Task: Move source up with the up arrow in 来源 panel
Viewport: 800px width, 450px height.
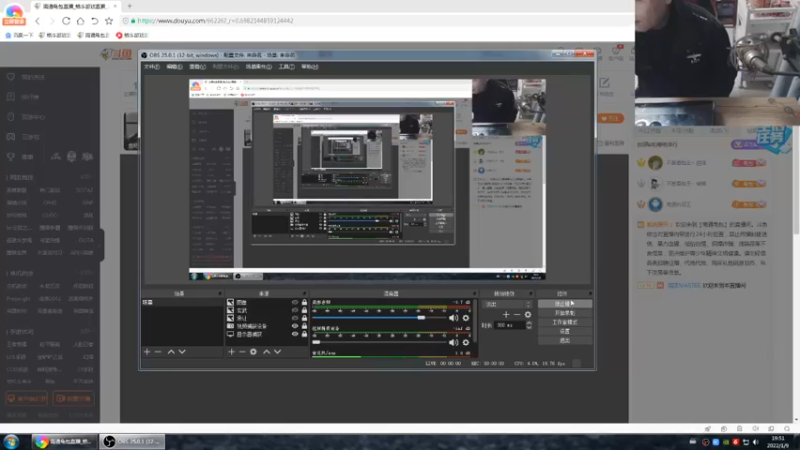Action: 266,352
